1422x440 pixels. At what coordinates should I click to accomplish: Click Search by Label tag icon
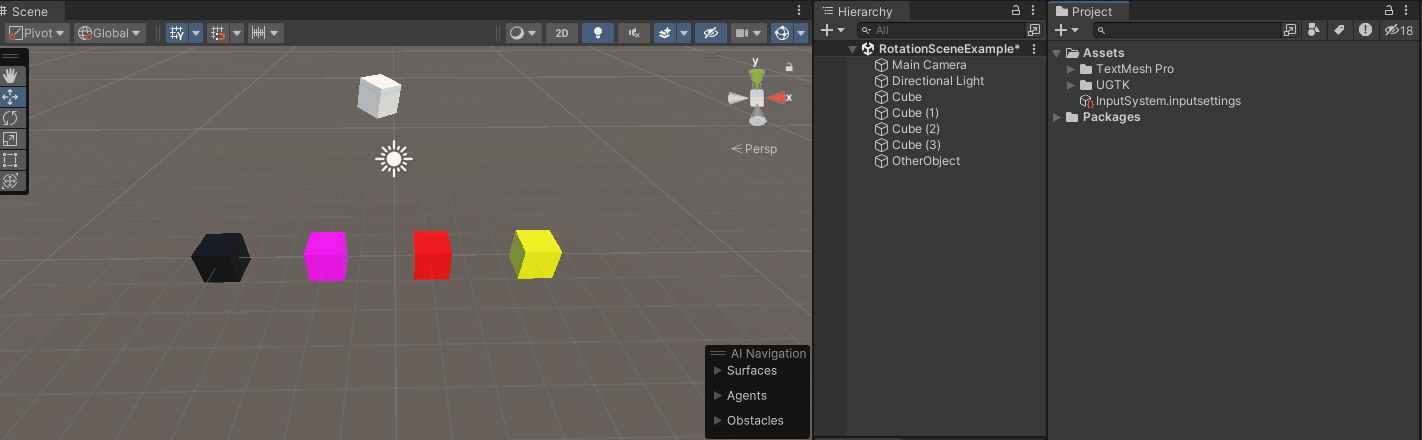pyautogui.click(x=1340, y=31)
